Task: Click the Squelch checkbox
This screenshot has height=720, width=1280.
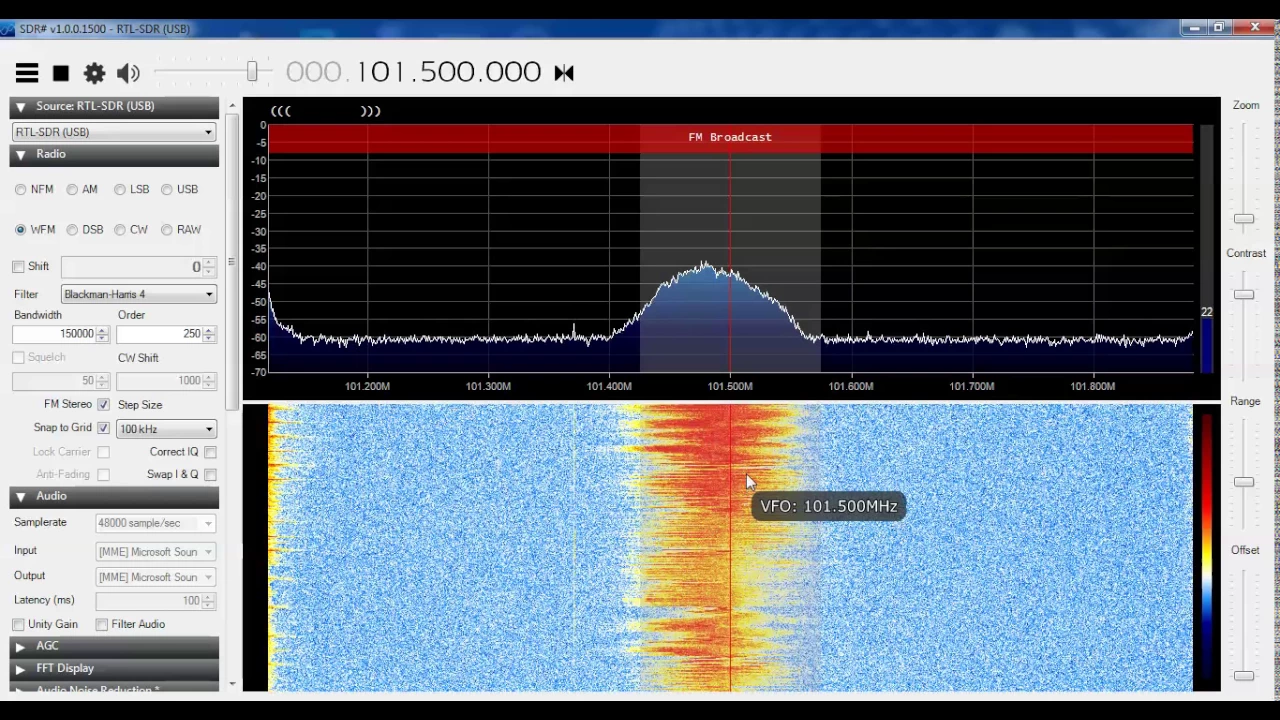Action: pyautogui.click(x=18, y=358)
